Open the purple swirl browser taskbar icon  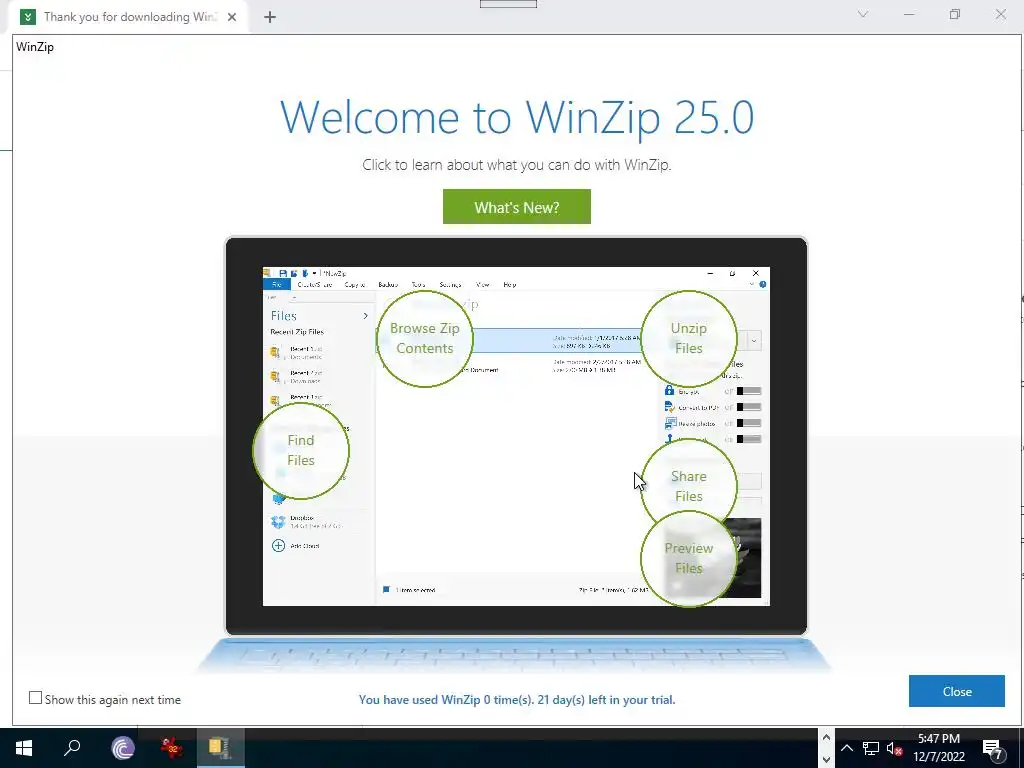(122, 748)
